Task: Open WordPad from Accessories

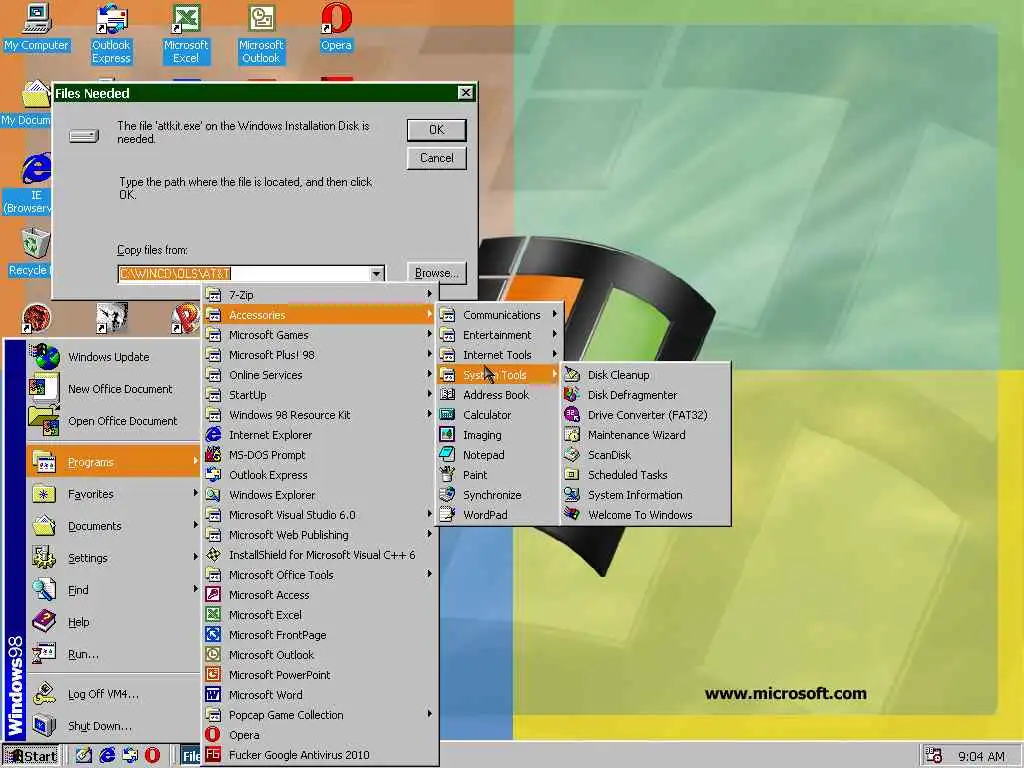Action: pos(500,515)
